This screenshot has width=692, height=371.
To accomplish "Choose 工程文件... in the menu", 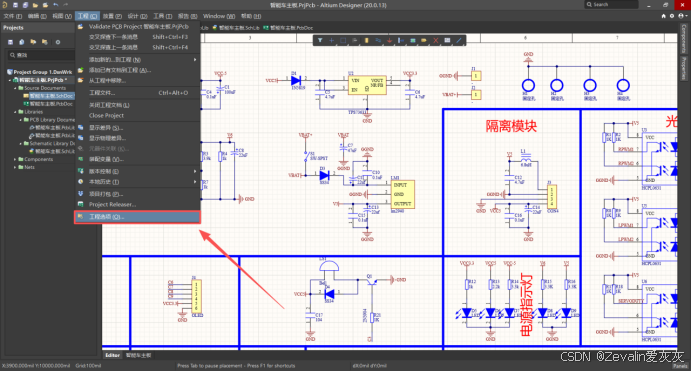I will click(x=138, y=93).
